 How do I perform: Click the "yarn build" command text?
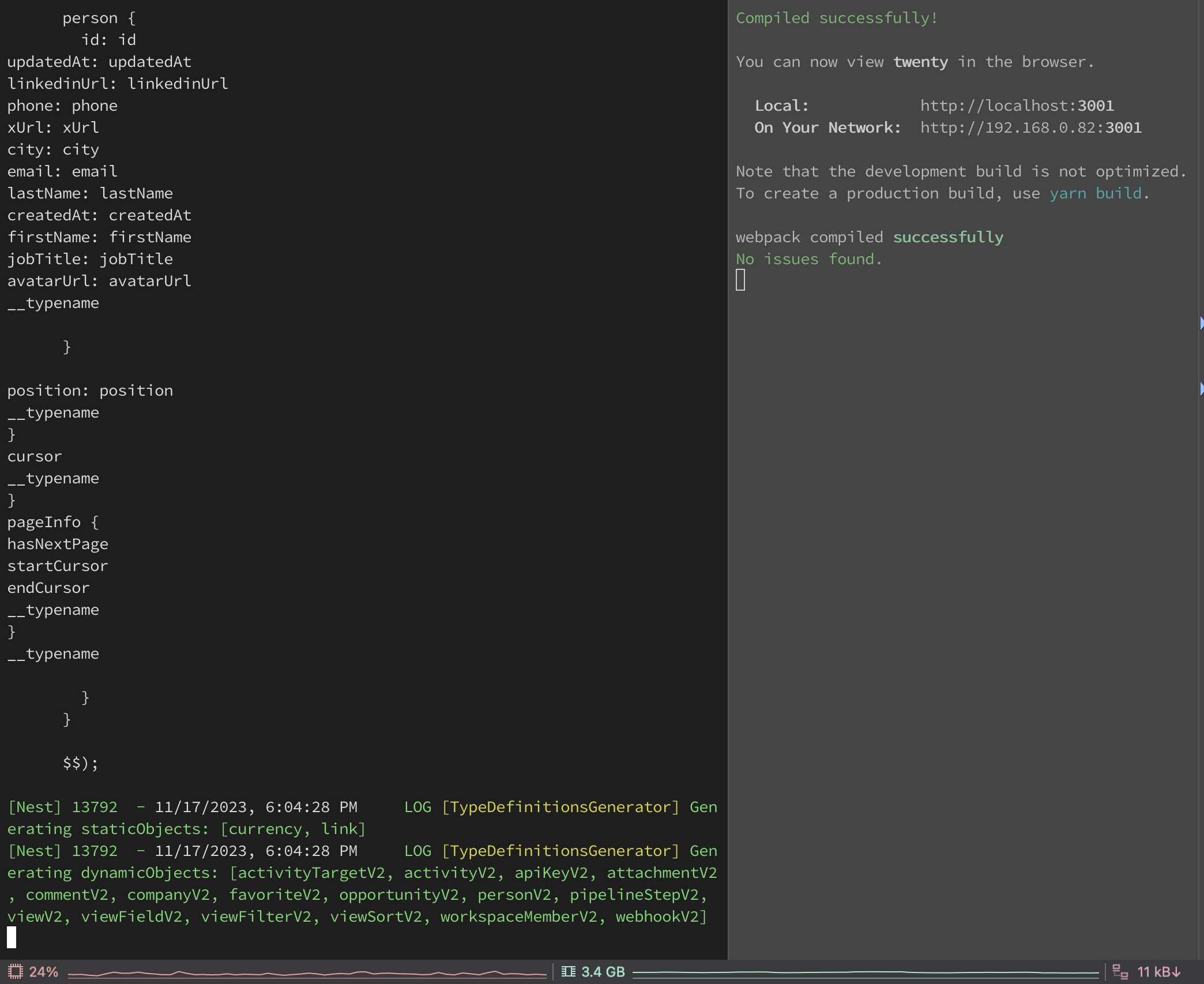[1097, 193]
